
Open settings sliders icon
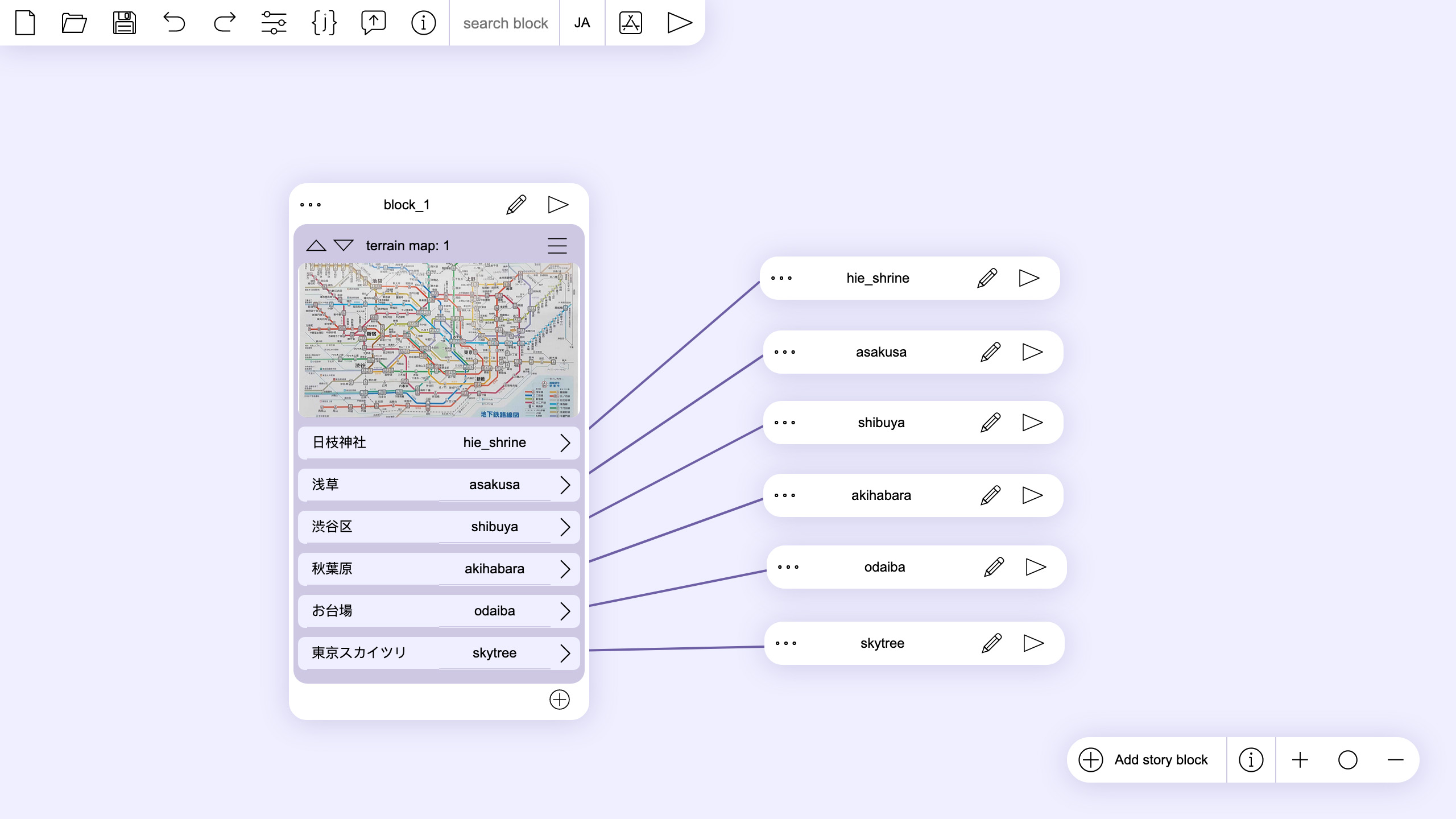[x=274, y=23]
